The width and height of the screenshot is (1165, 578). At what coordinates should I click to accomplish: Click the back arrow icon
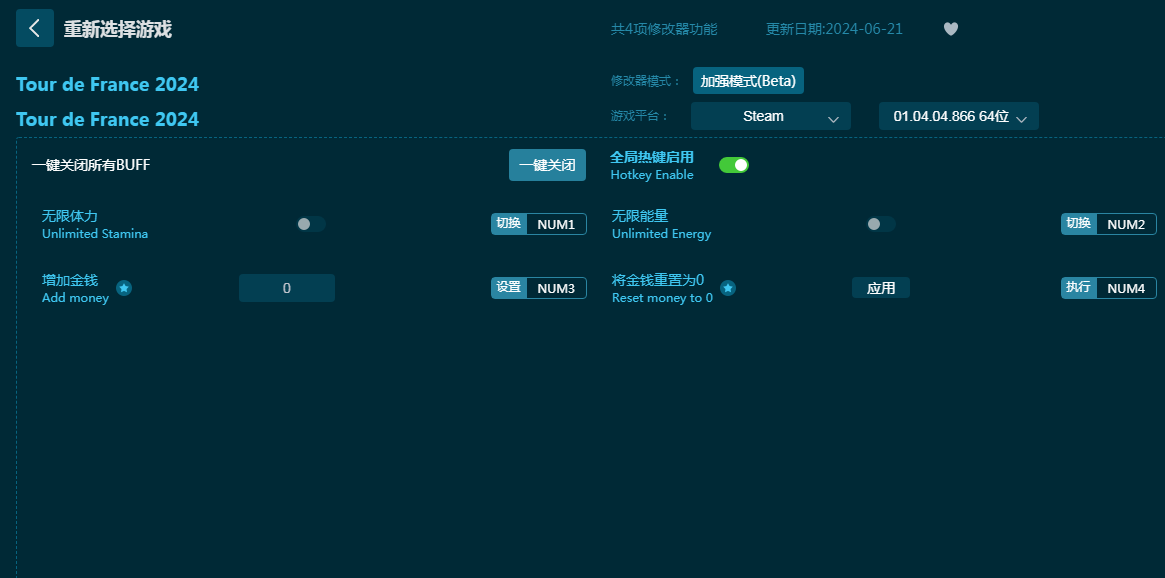pyautogui.click(x=35, y=28)
